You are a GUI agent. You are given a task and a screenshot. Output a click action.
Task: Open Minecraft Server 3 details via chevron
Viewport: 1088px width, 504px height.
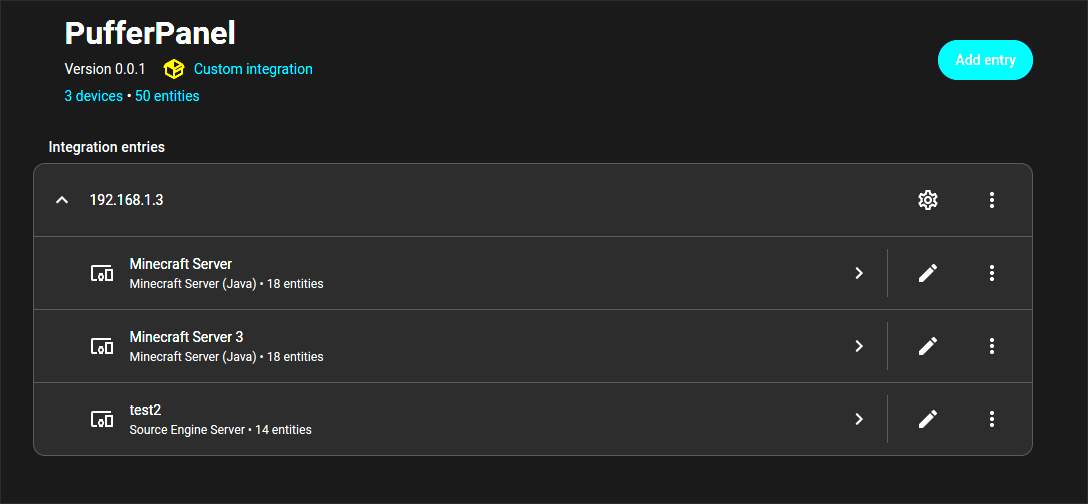(858, 346)
